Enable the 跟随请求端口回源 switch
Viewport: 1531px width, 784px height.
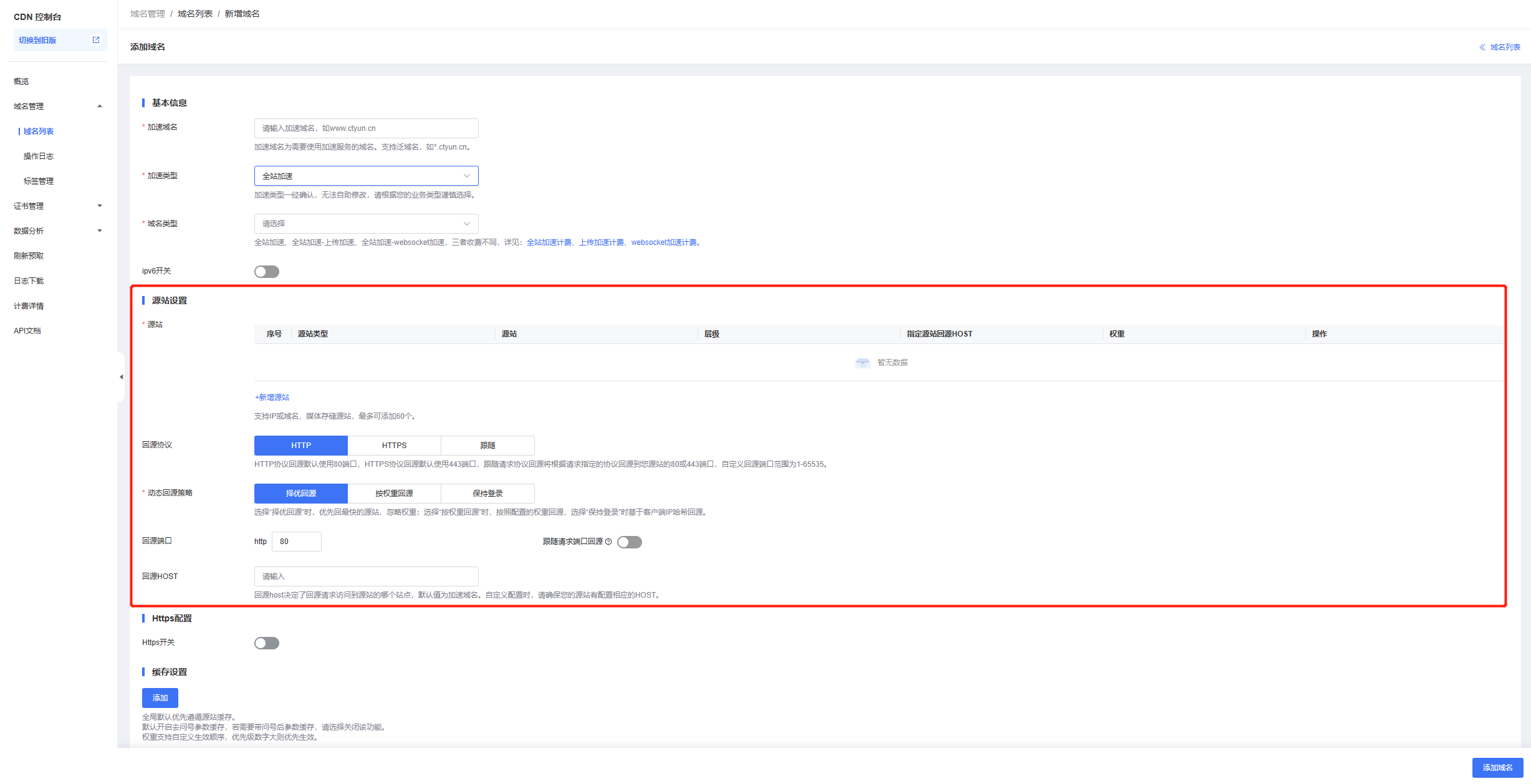click(x=630, y=542)
